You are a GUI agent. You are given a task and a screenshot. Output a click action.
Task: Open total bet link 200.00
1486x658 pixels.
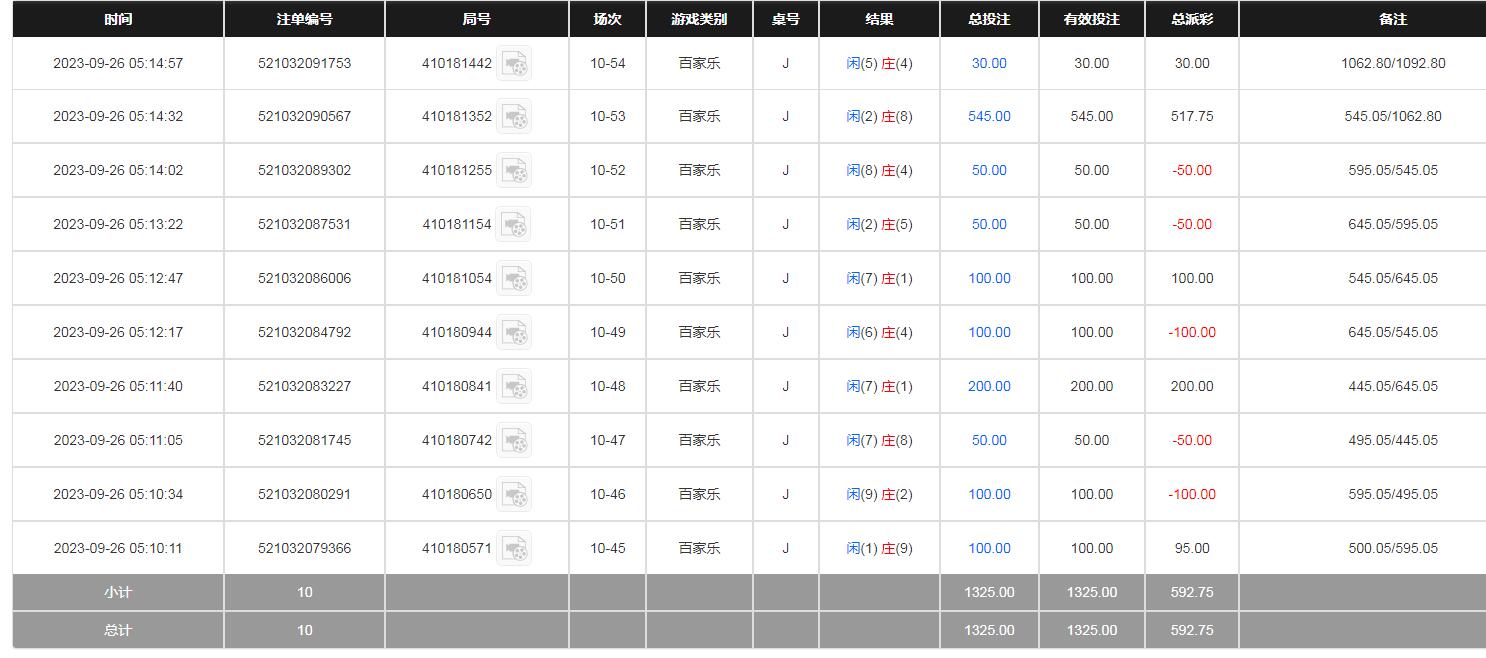click(x=989, y=386)
